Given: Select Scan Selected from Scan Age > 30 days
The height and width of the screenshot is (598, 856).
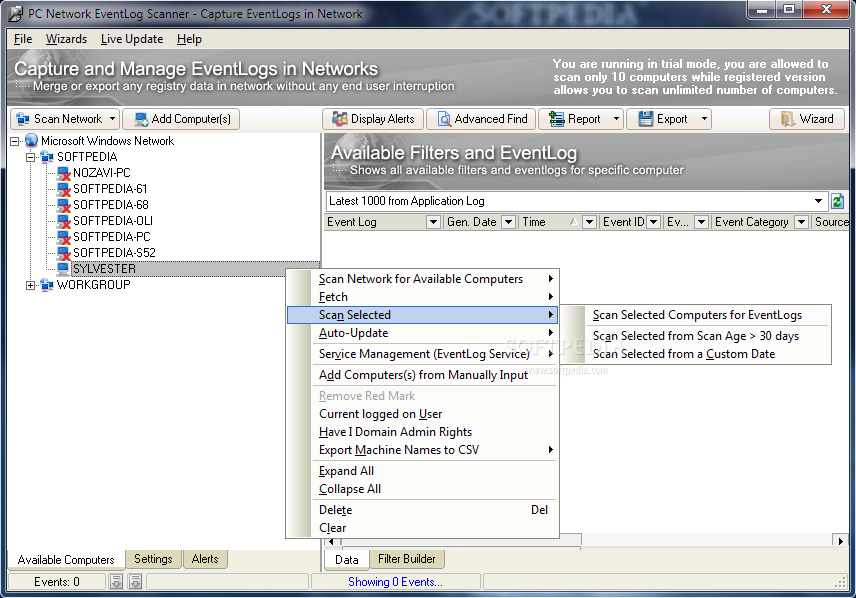Looking at the screenshot, I should (696, 336).
